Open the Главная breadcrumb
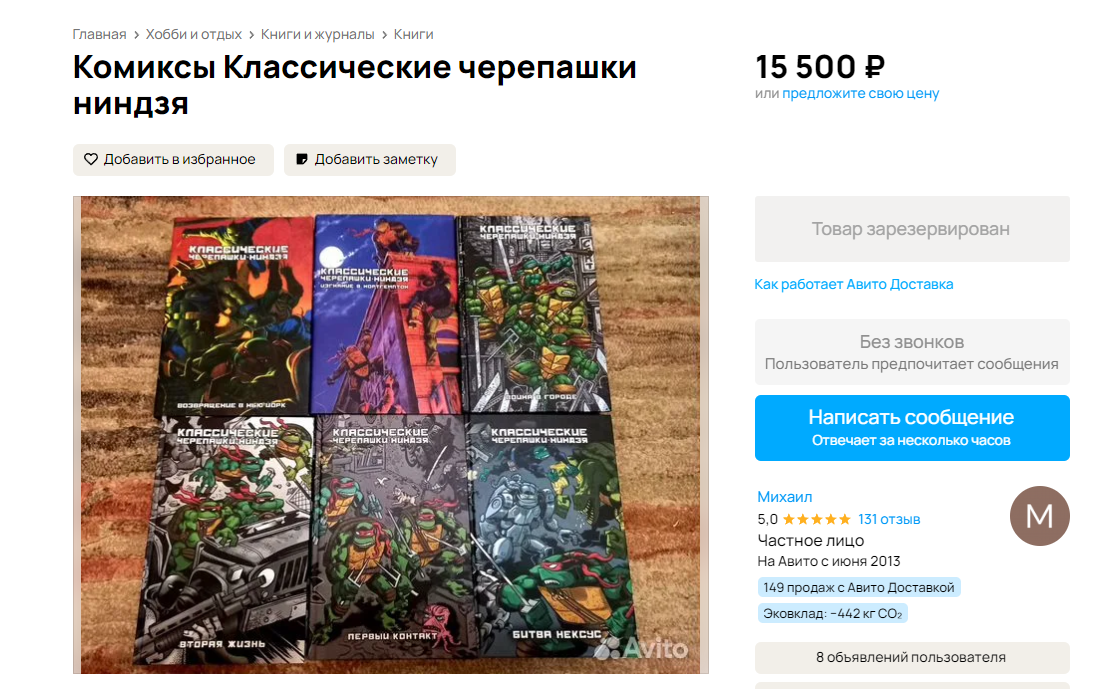This screenshot has width=1111, height=689. click(x=99, y=34)
